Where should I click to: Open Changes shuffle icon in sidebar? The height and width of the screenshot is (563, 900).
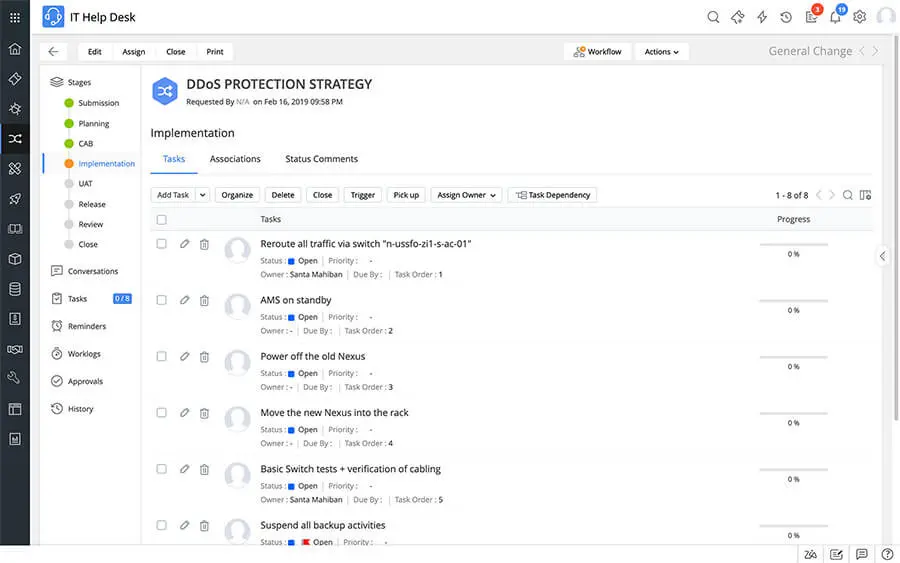click(x=15, y=138)
